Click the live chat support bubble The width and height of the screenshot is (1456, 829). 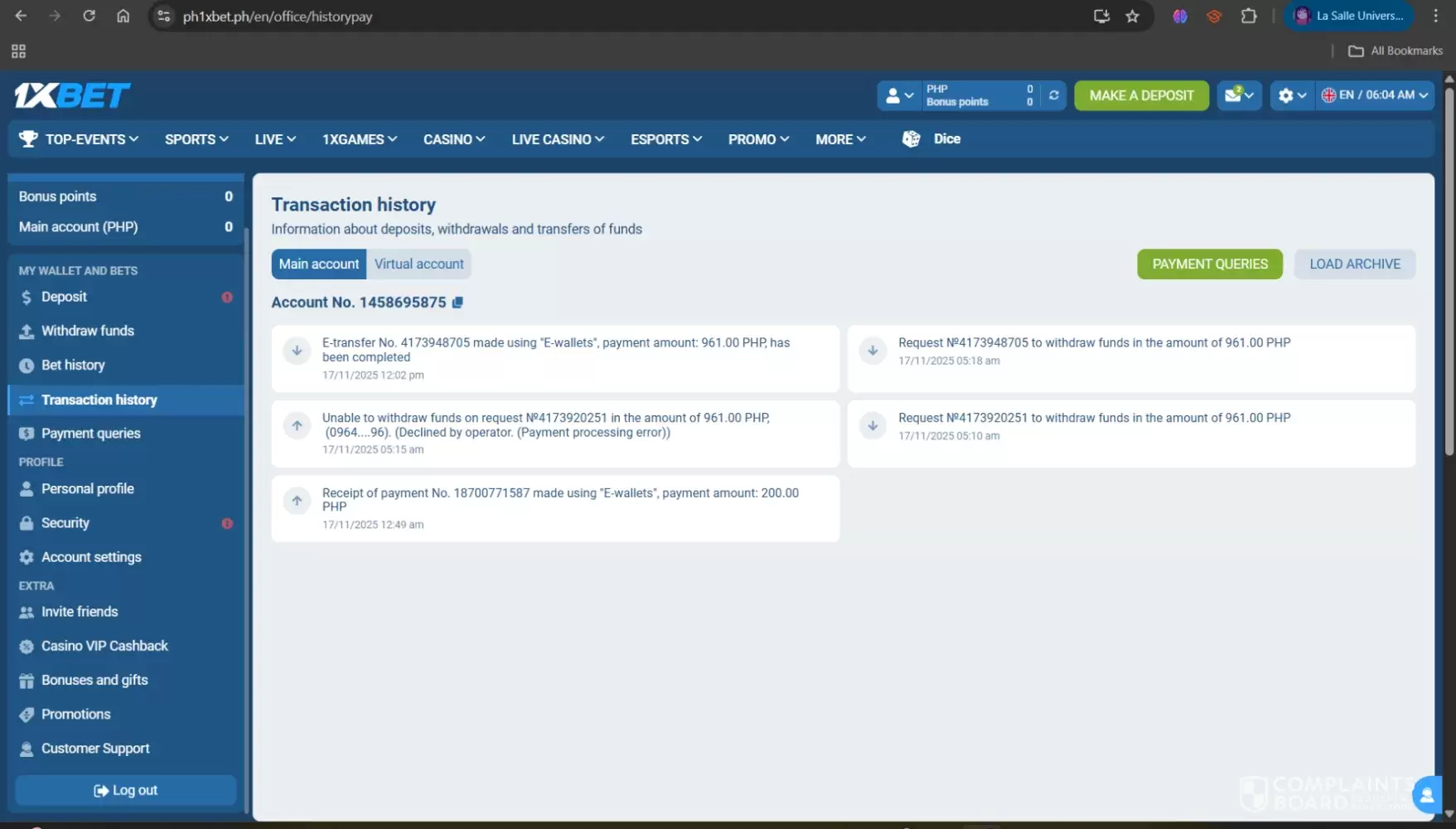(x=1426, y=795)
